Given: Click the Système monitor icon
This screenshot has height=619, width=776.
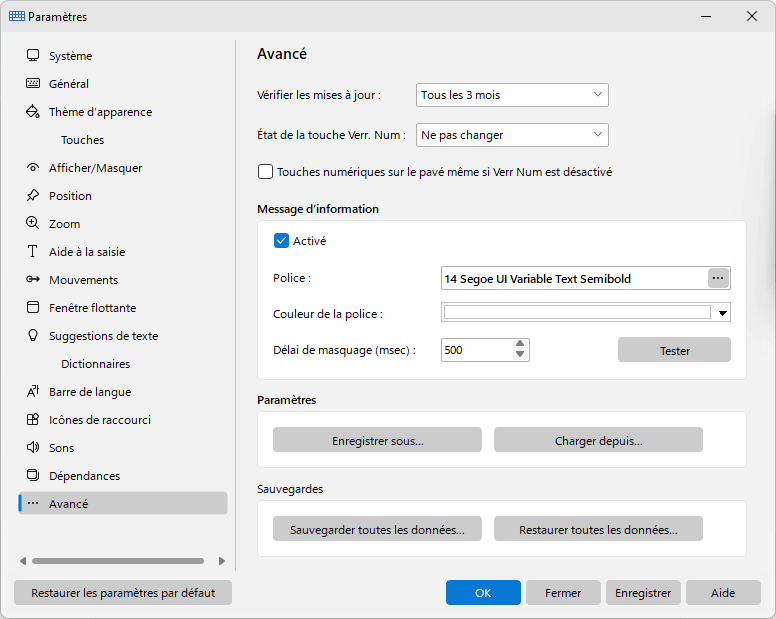Looking at the screenshot, I should coord(33,55).
